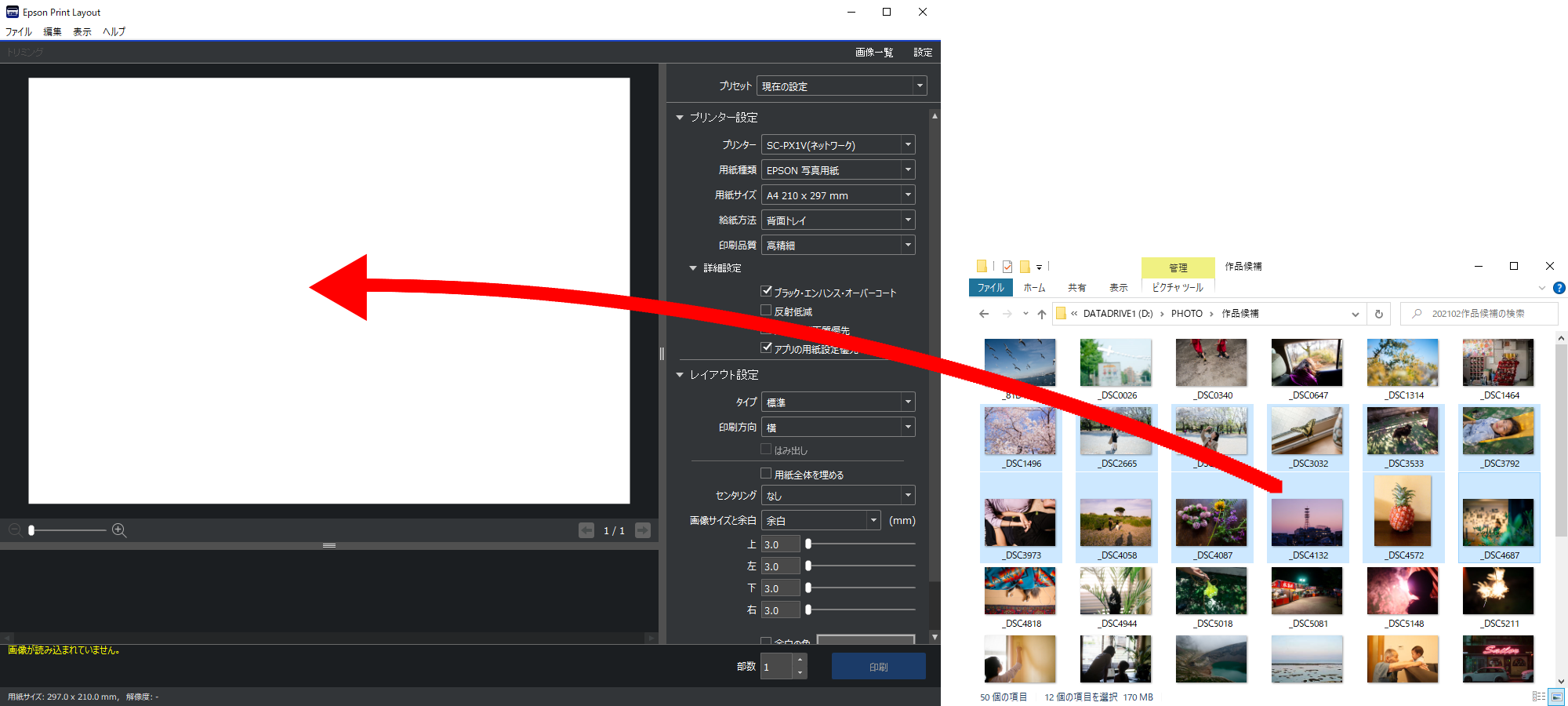The height and width of the screenshot is (706, 1568).
Task: Go to next page arrow in preview
Action: pos(643,530)
